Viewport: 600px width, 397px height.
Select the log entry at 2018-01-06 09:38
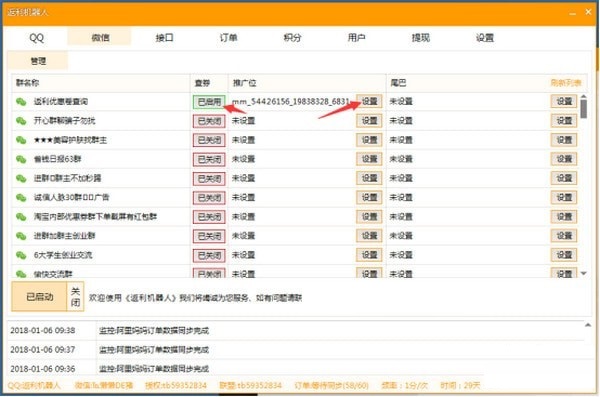(x=296, y=330)
